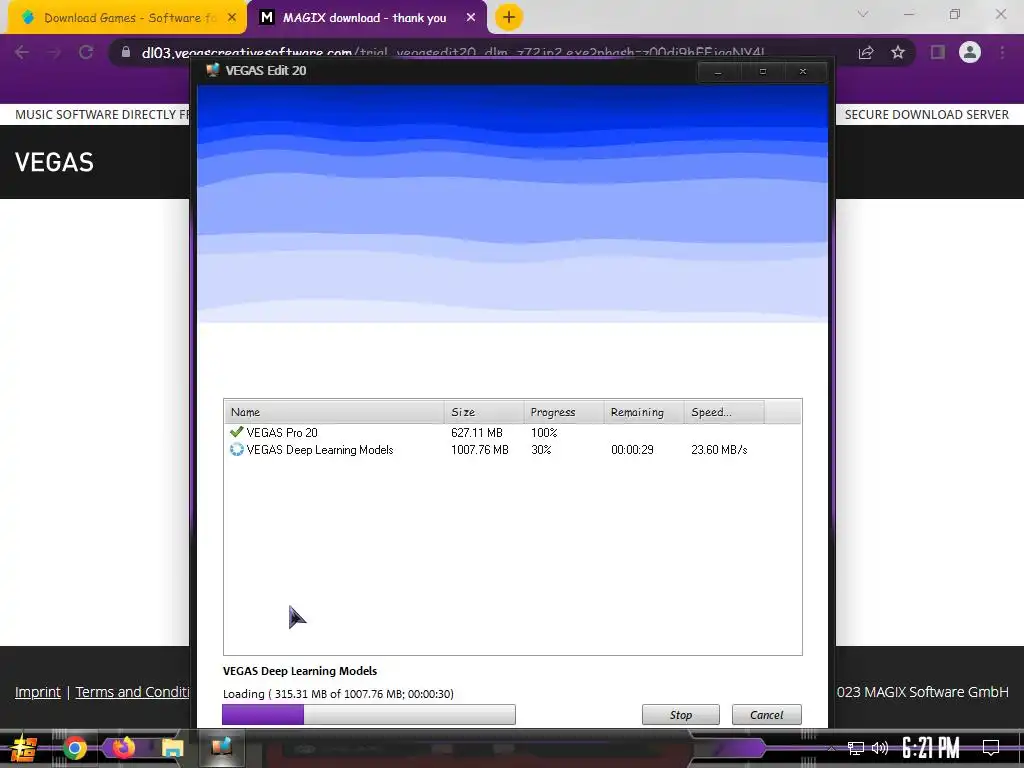Open a new browser tab

pyautogui.click(x=509, y=17)
